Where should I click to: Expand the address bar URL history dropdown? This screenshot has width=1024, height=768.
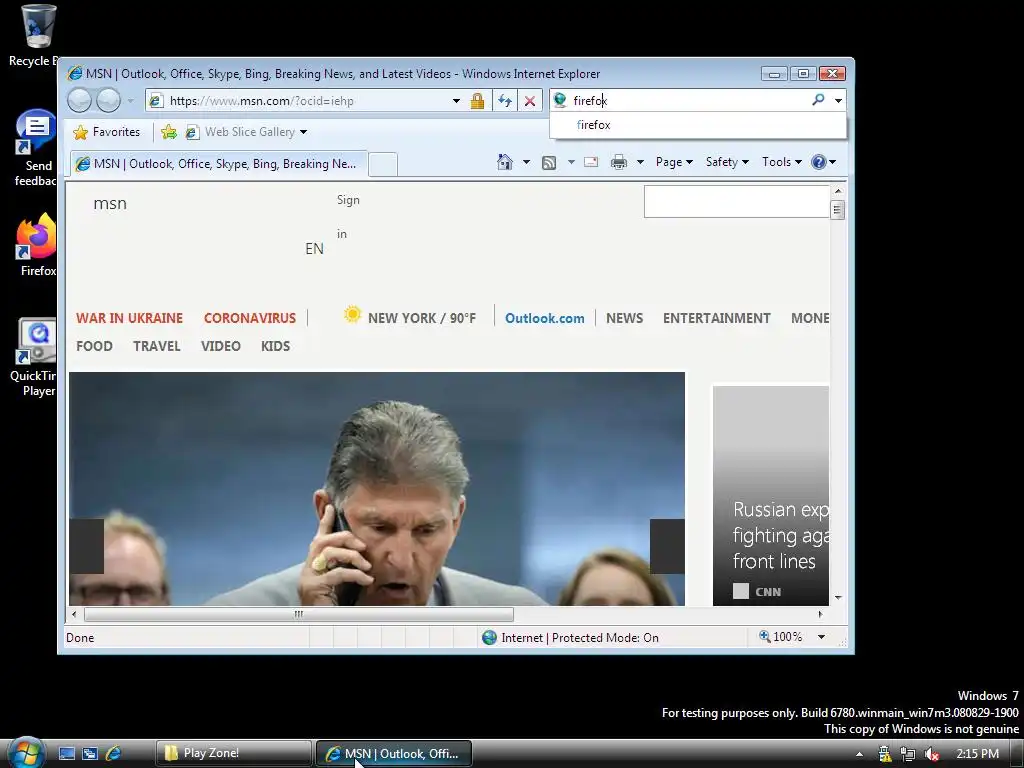click(x=456, y=101)
